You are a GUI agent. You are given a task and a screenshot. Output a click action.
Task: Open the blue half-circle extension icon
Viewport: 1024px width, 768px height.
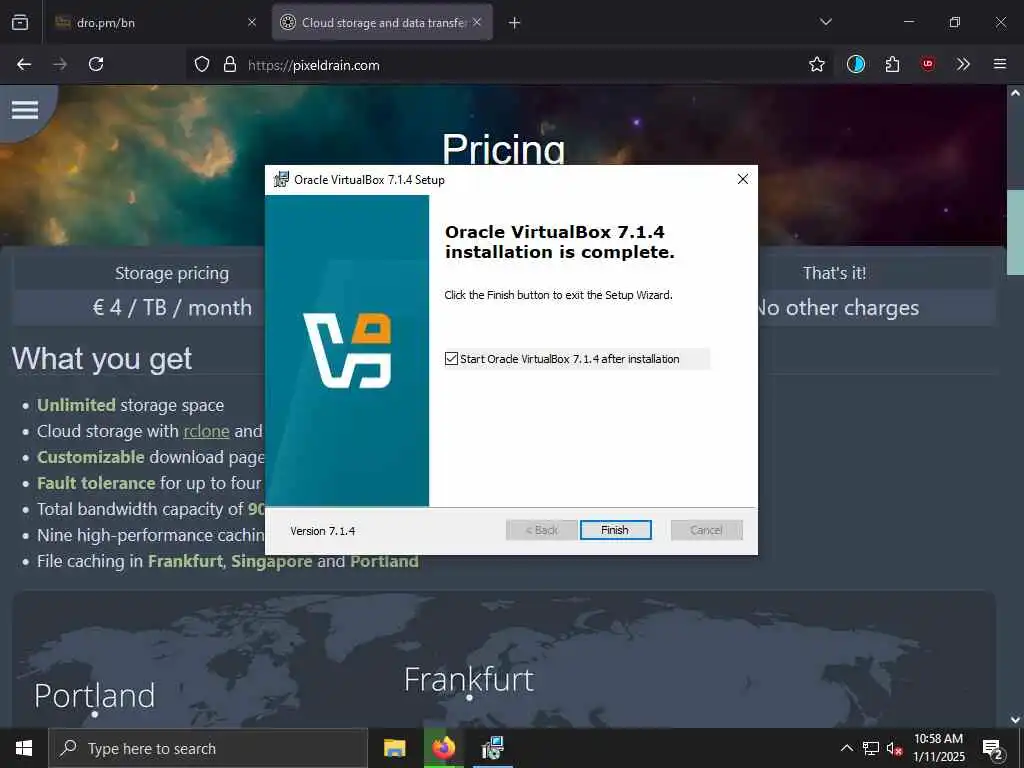pos(856,64)
